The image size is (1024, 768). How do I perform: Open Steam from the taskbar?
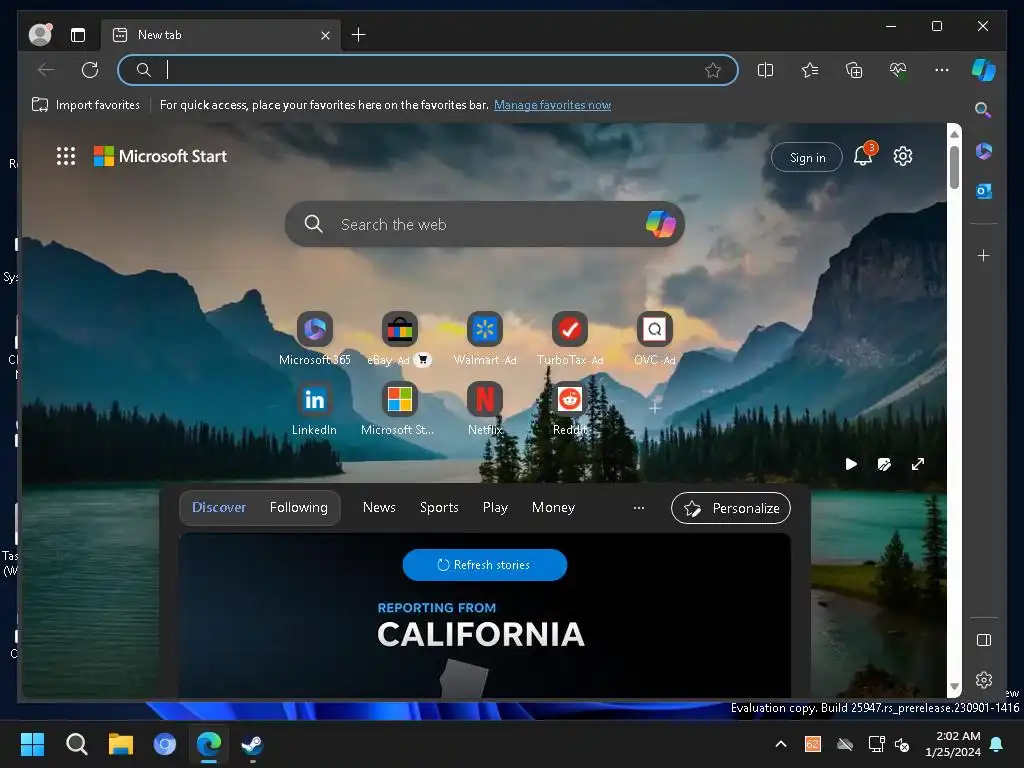tap(252, 744)
